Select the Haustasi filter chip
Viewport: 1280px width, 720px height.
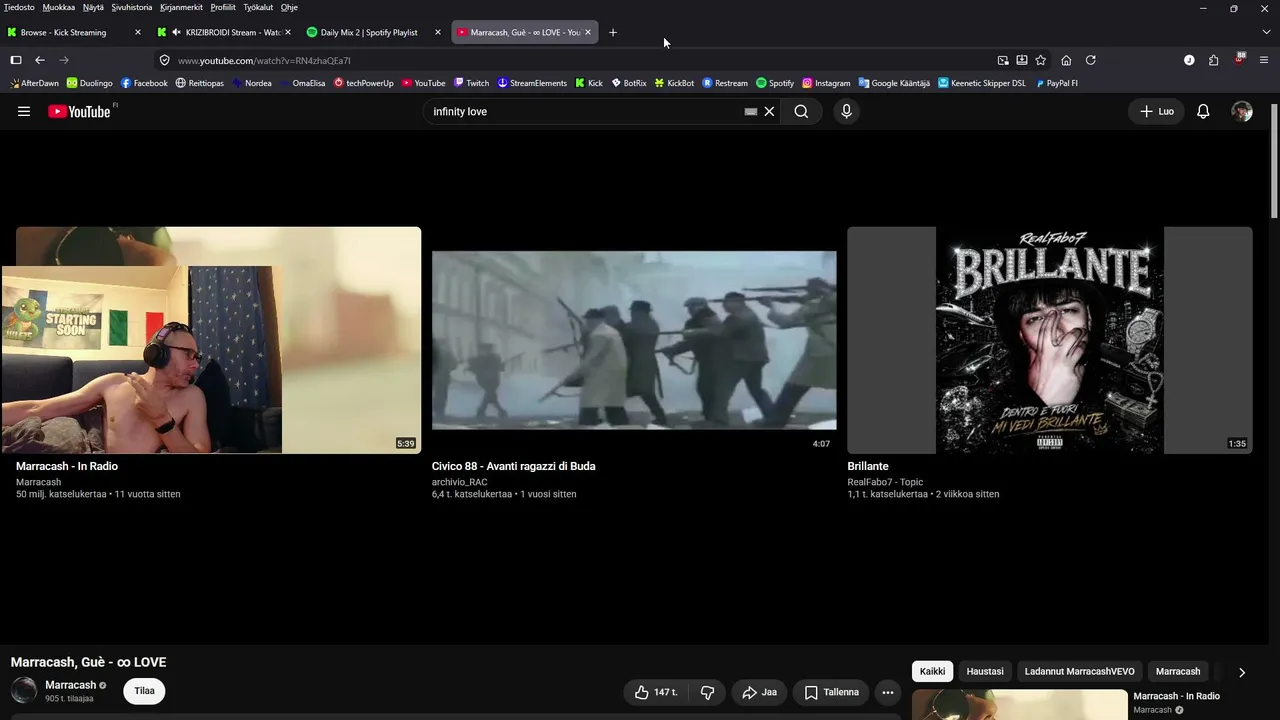pos(985,672)
